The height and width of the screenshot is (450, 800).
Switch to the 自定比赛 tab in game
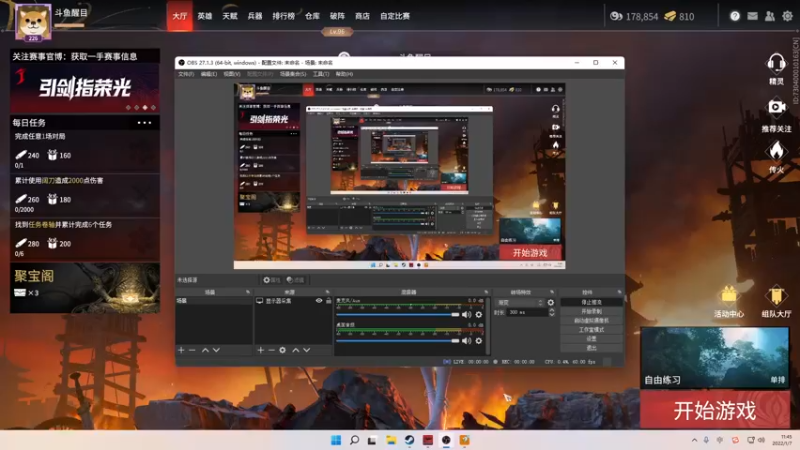click(x=395, y=16)
